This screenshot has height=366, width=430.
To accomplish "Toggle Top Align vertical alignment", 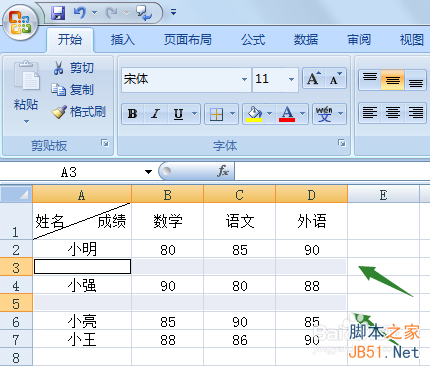I will click(370, 79).
